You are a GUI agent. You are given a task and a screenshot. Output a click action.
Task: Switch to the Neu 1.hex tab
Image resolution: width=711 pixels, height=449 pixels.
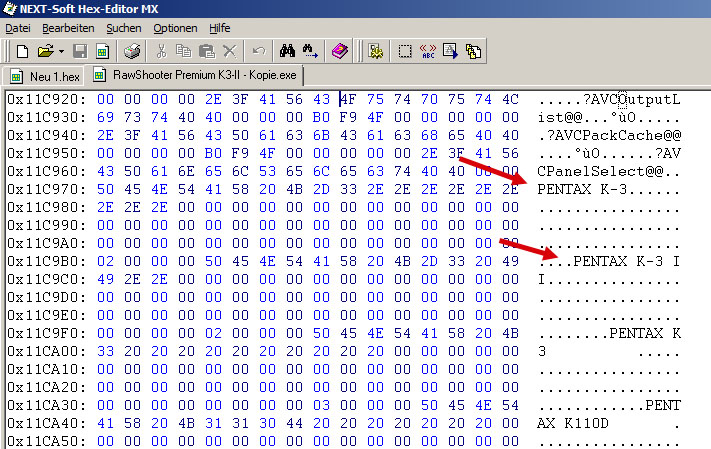[x=45, y=76]
